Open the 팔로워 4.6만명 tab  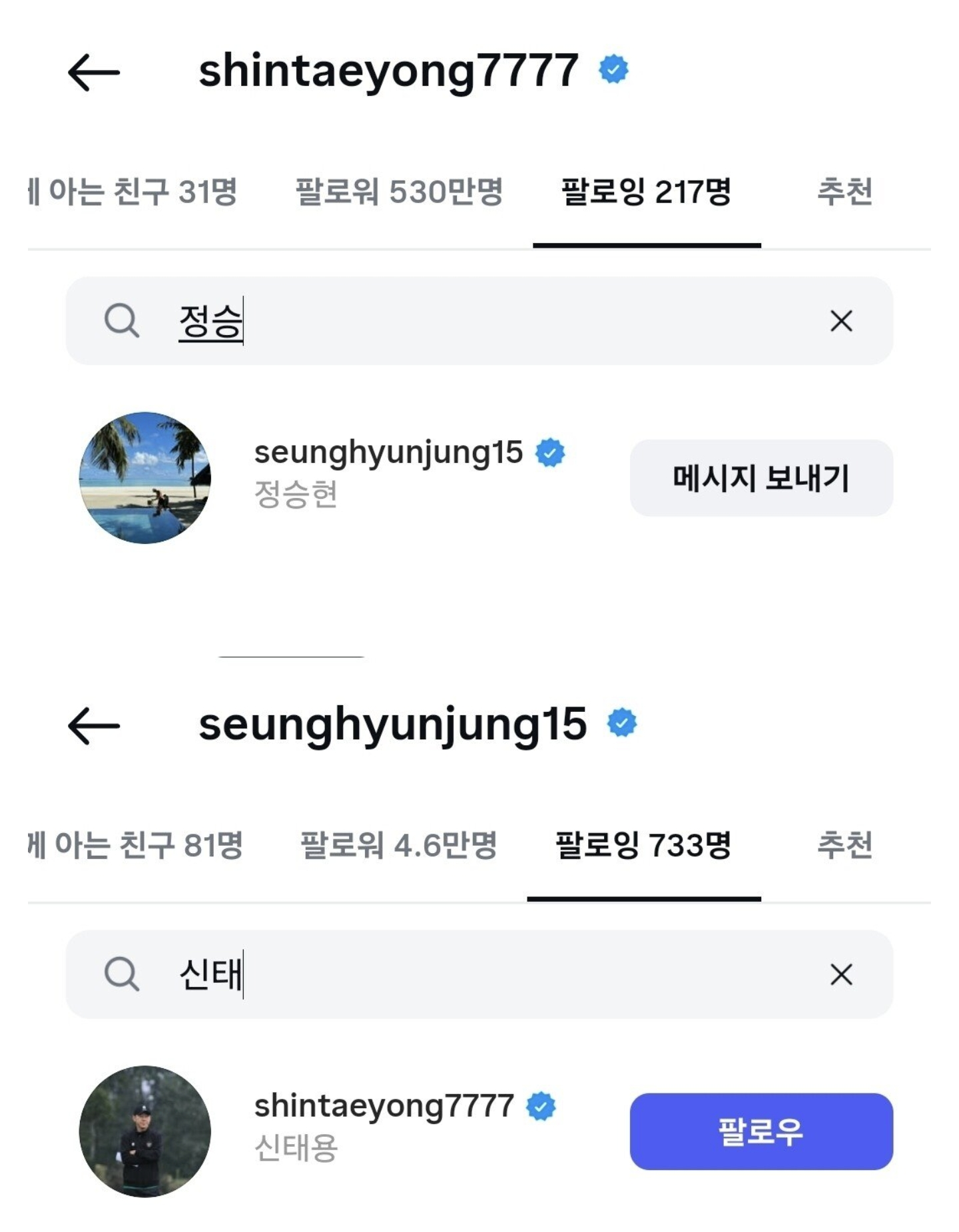coord(399,846)
